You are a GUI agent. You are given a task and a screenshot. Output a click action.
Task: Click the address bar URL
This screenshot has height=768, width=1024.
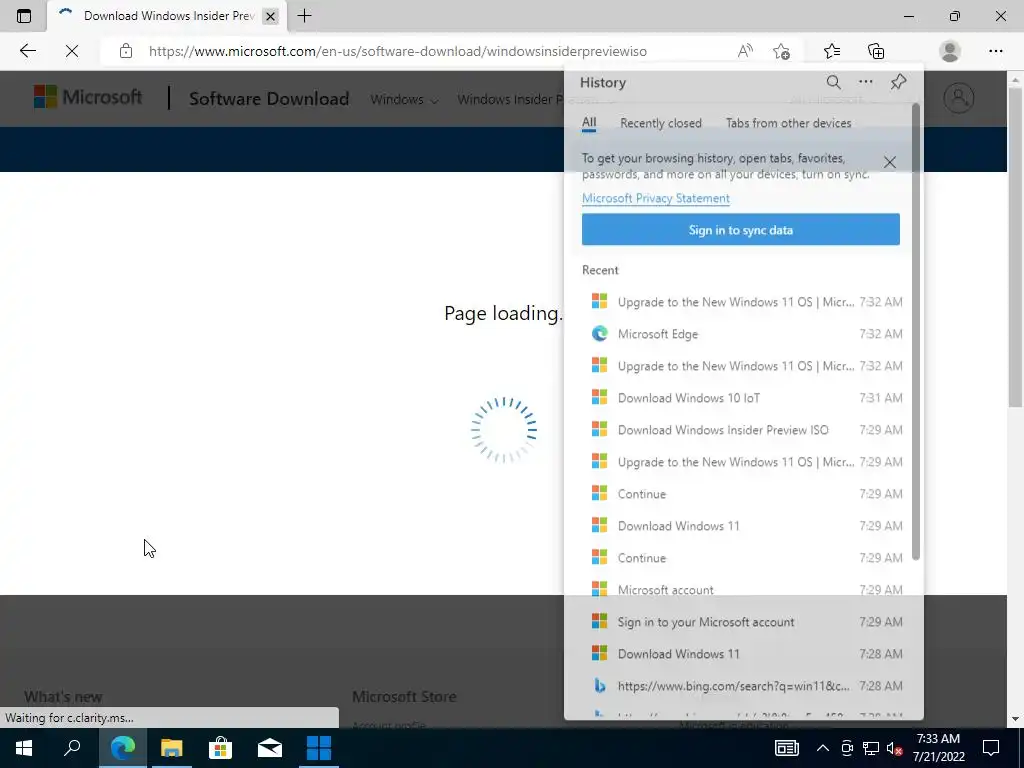click(398, 51)
